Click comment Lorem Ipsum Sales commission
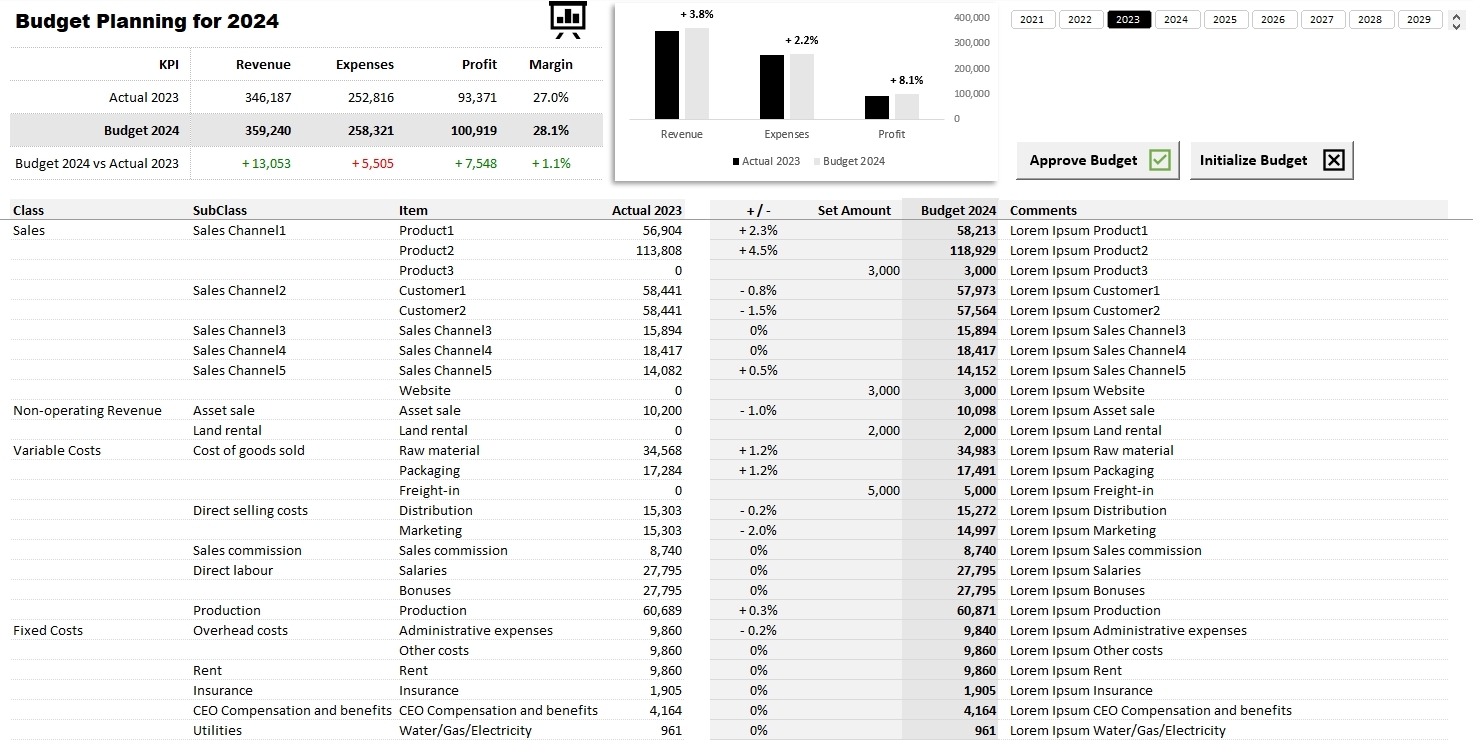Viewport: 1473px width, 740px height. (1105, 550)
